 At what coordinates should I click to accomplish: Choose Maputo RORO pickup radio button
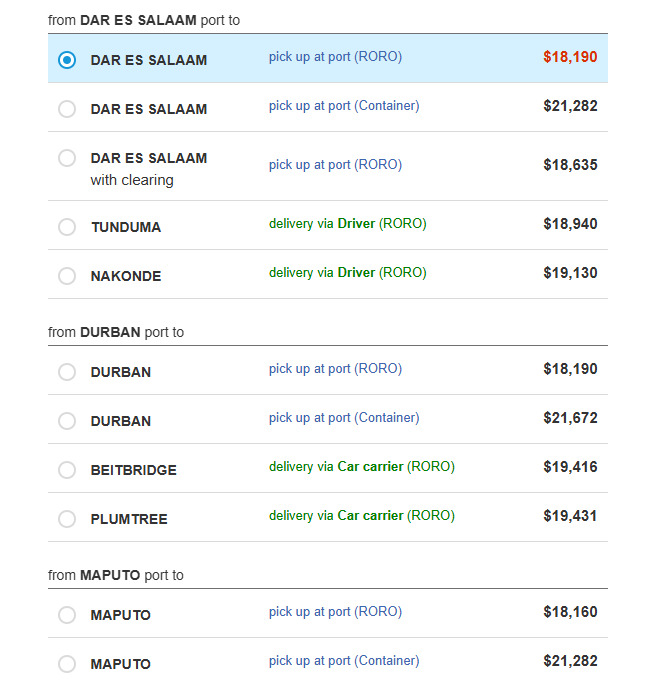tap(67, 615)
